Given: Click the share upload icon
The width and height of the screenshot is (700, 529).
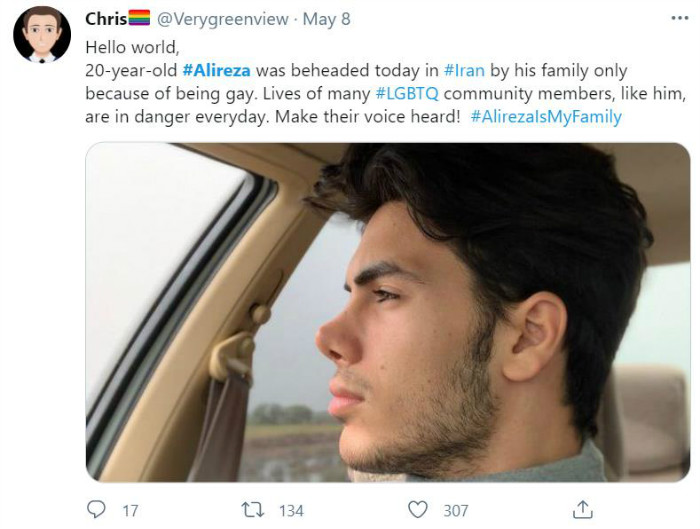Looking at the screenshot, I should coord(582,509).
